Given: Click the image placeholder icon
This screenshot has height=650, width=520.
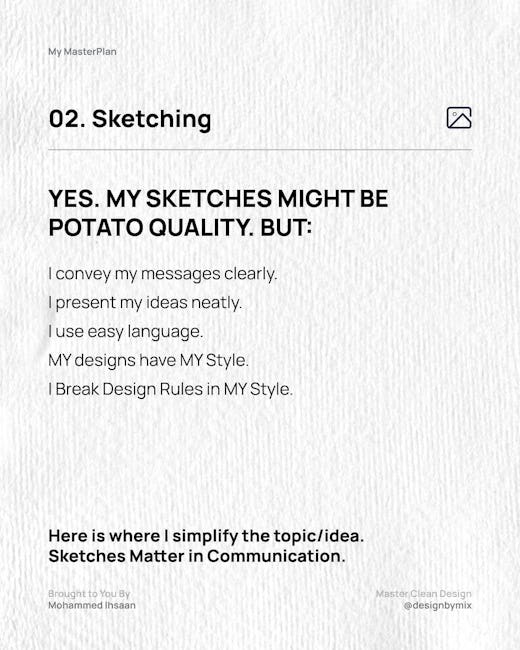Looking at the screenshot, I should 459,118.
